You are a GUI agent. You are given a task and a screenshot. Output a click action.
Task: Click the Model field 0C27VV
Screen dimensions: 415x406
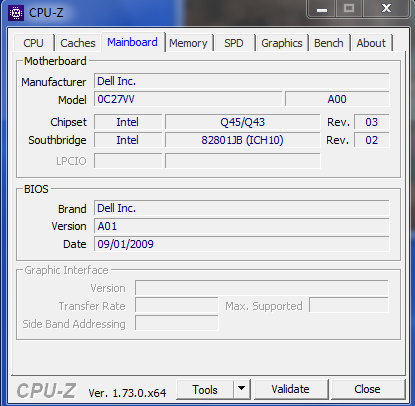click(188, 99)
